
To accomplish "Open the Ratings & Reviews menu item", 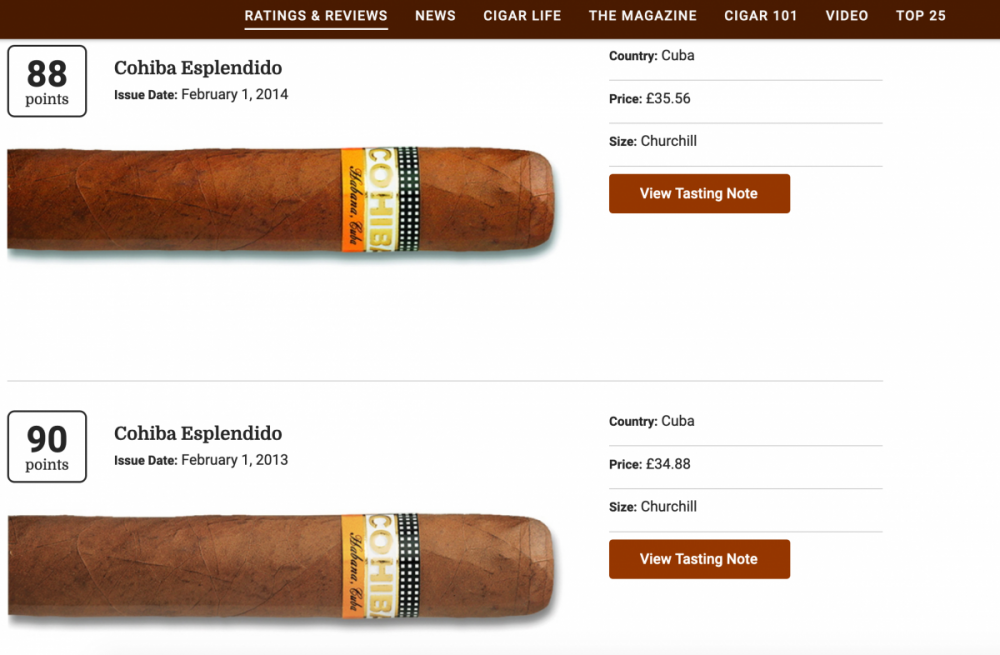I will pos(316,16).
